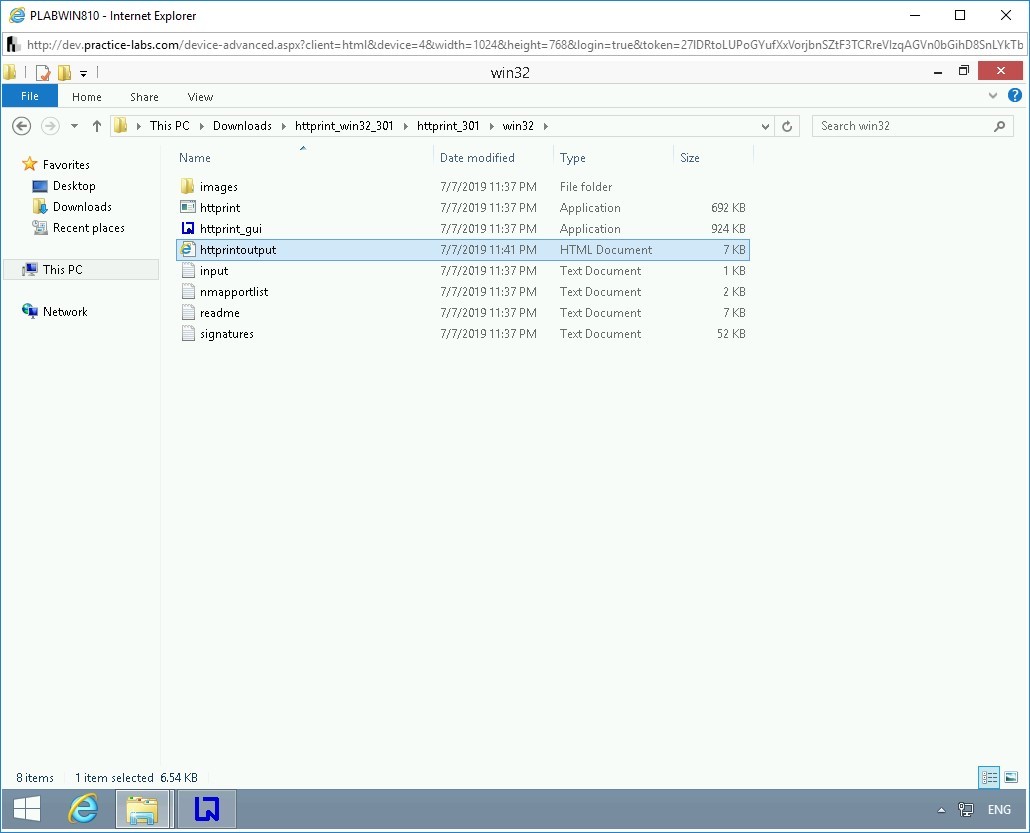Open the File menu

(30, 96)
